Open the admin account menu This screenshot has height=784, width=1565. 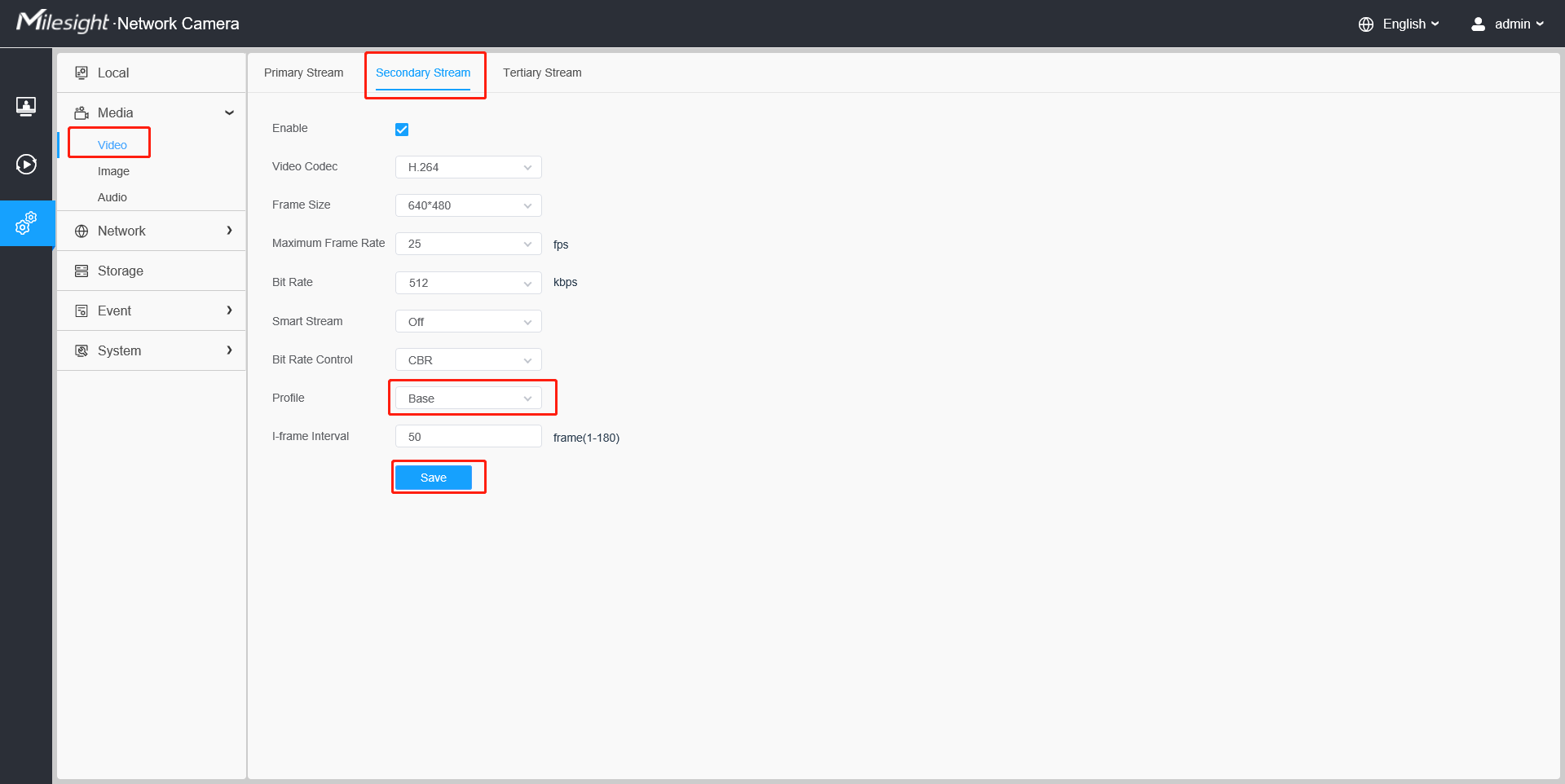click(1508, 24)
